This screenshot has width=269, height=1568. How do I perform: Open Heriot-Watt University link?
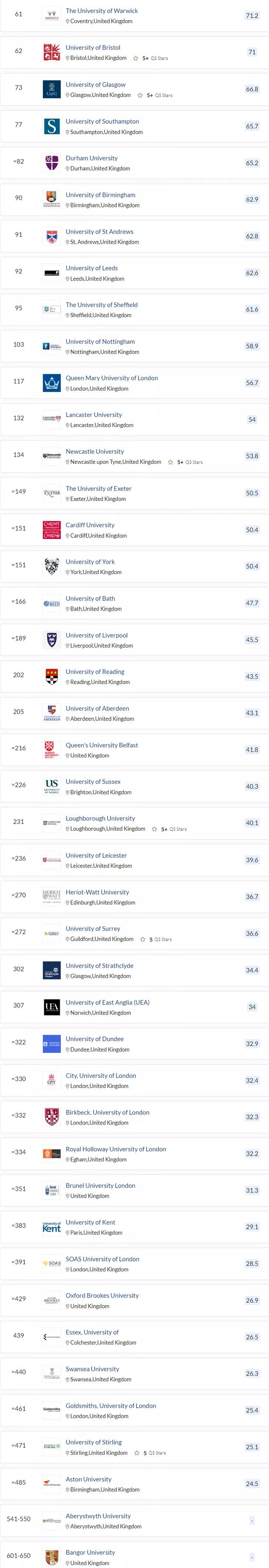98,892
